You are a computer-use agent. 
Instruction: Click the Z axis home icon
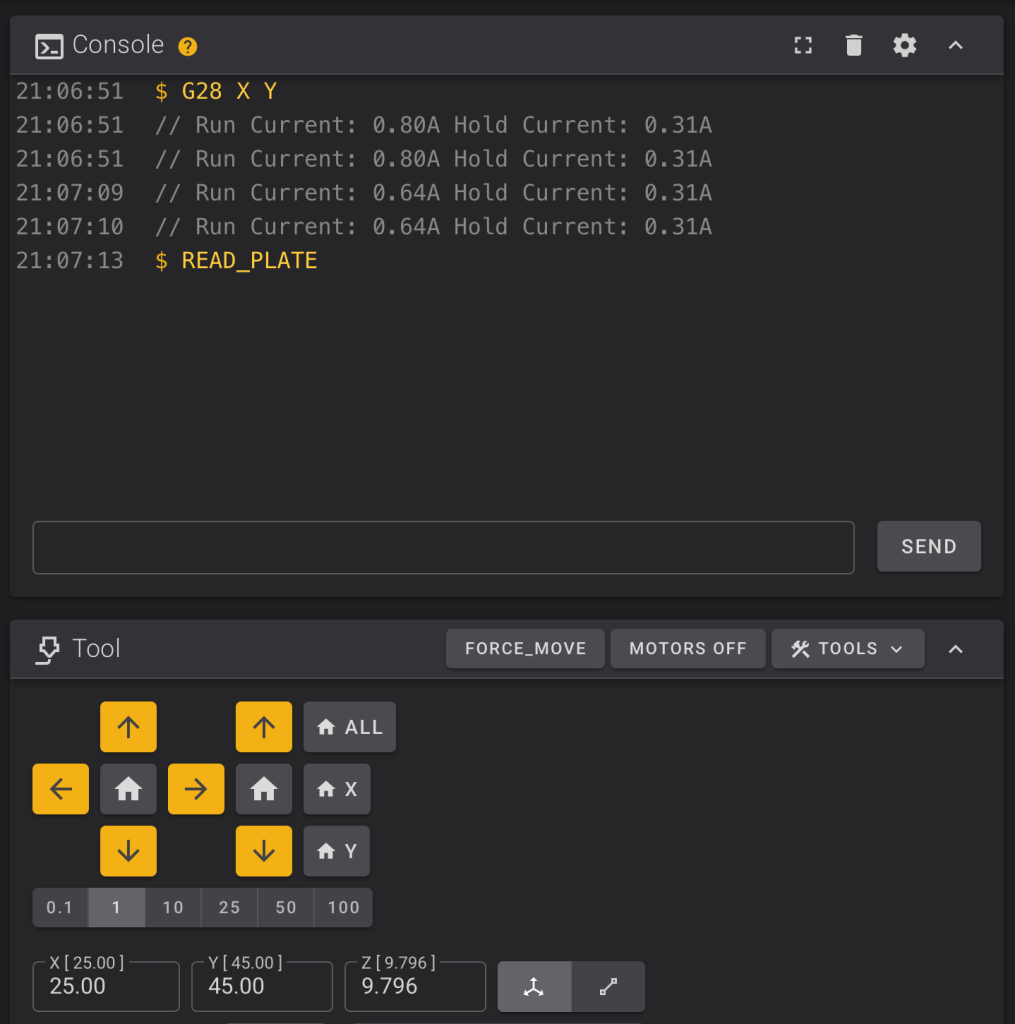pos(264,789)
